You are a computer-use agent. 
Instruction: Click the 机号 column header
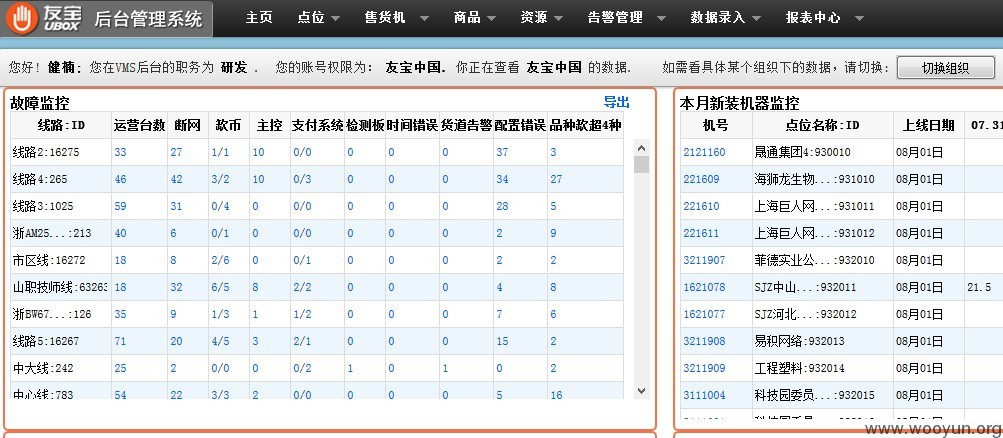tap(716, 125)
